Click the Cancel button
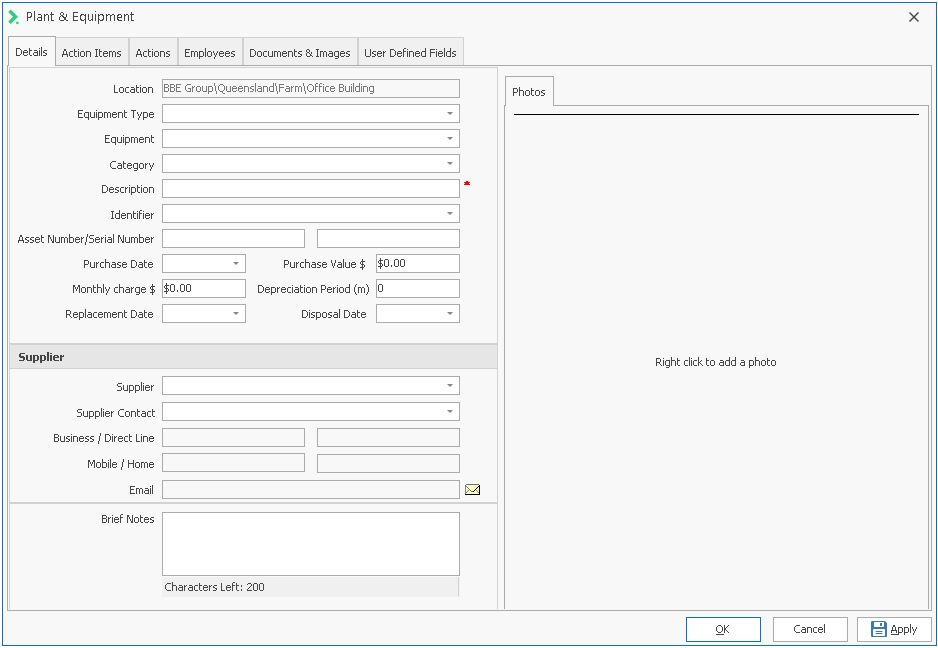 coord(810,629)
